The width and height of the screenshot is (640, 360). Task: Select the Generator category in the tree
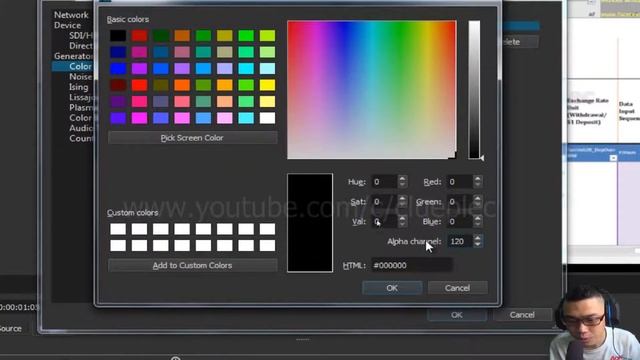tap(73, 56)
